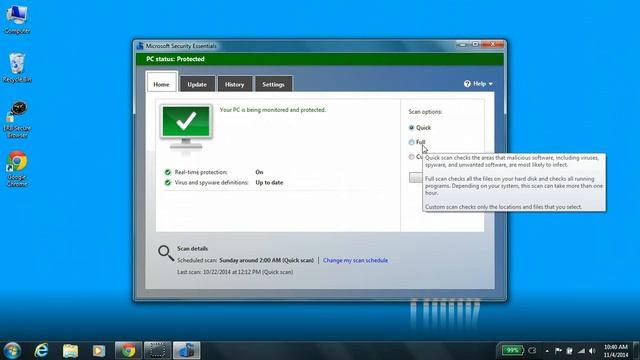Select the Custom scan radio button
Image resolution: width=640 pixels, height=360 pixels.
click(411, 157)
